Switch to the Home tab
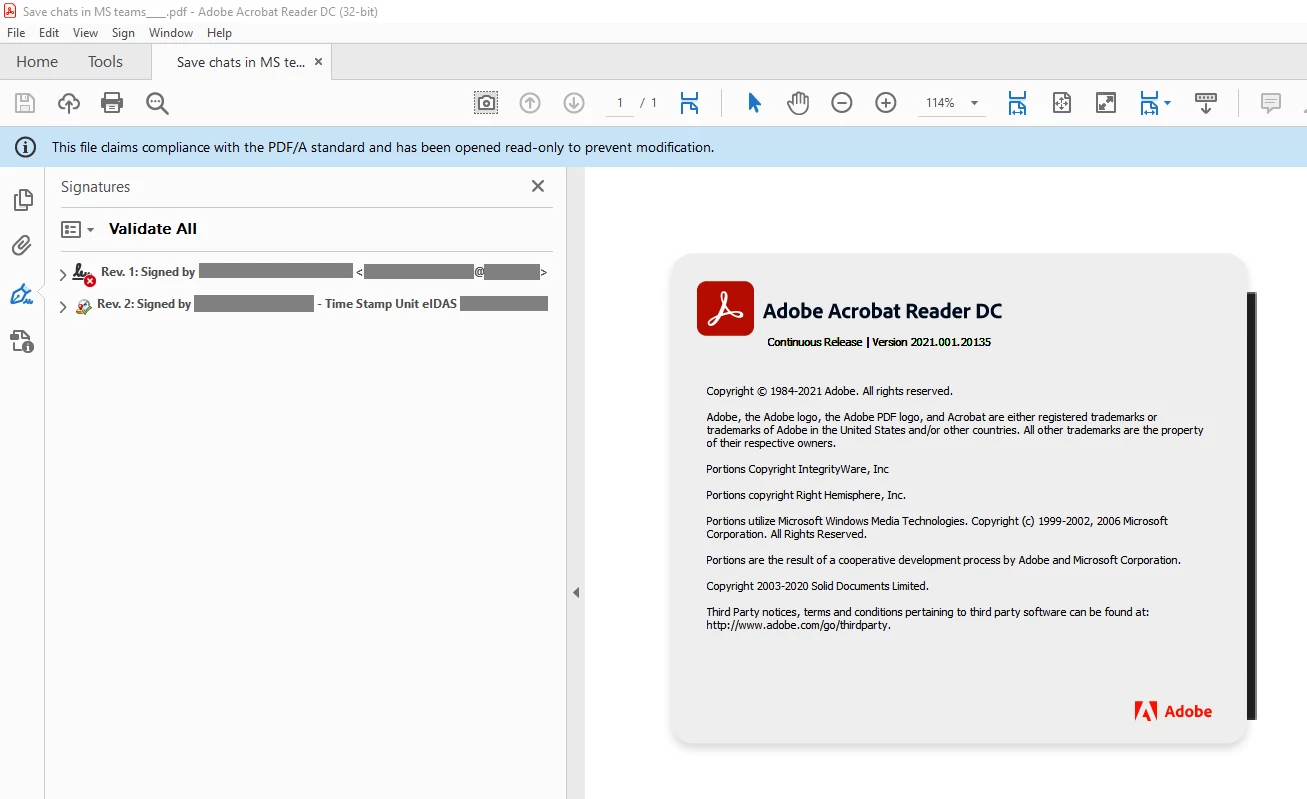 [37, 62]
